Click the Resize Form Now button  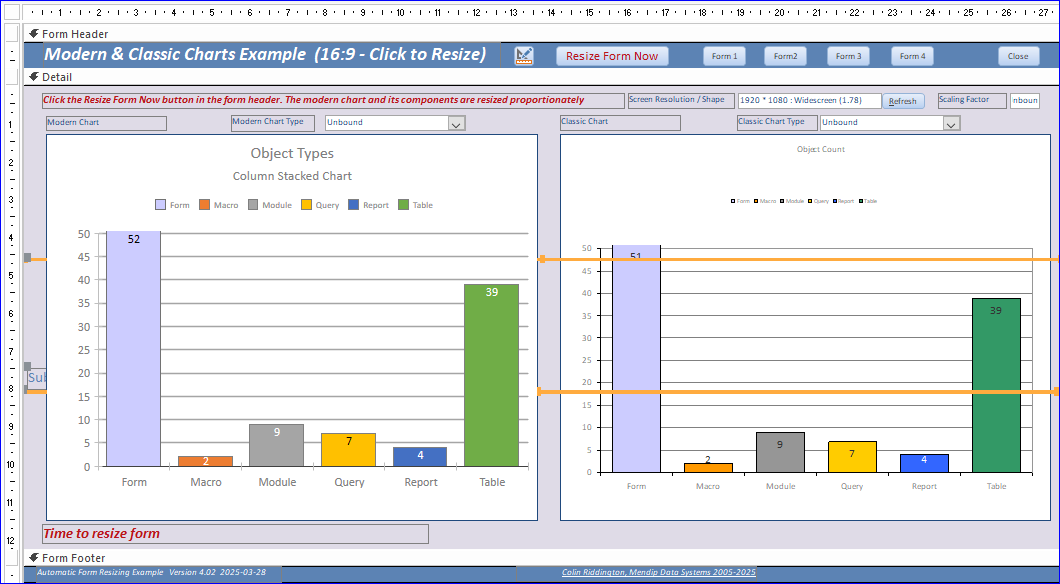(x=612, y=56)
